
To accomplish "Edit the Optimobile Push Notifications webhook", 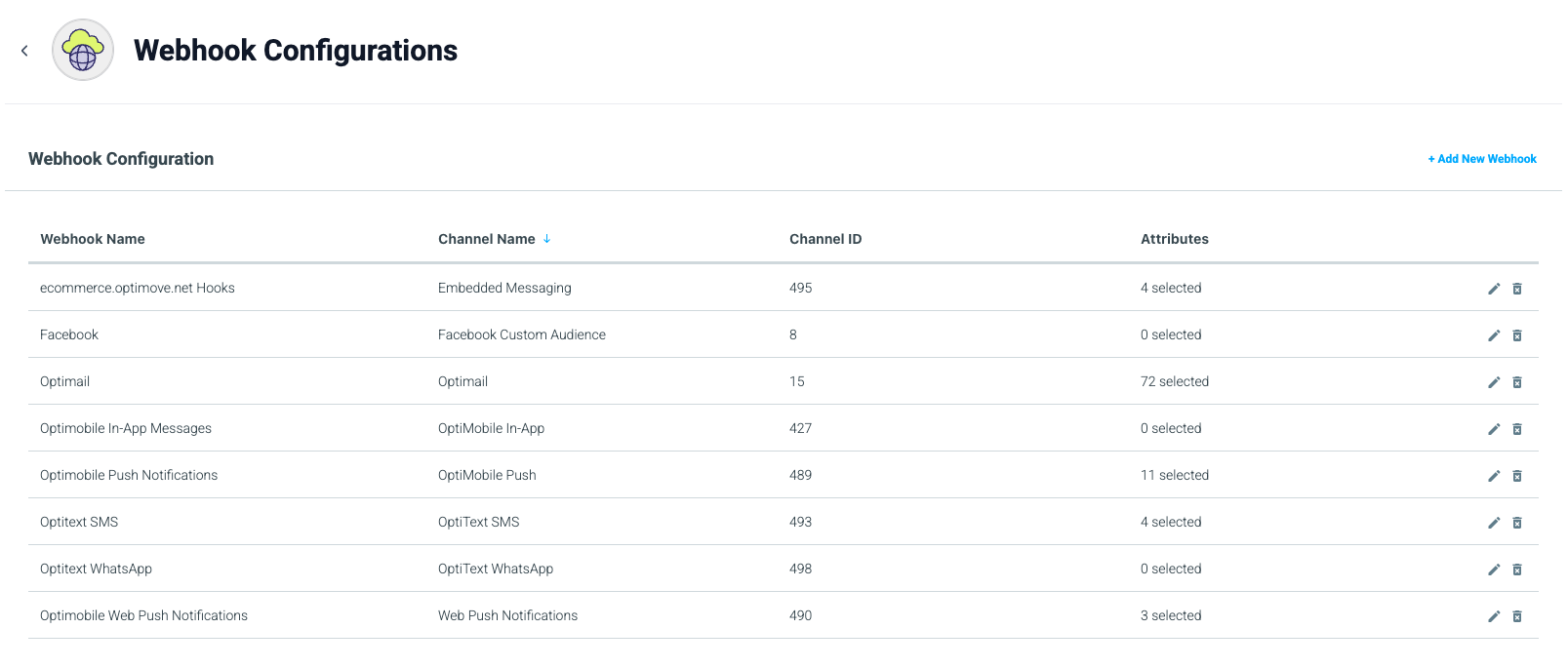I will click(1494, 476).
